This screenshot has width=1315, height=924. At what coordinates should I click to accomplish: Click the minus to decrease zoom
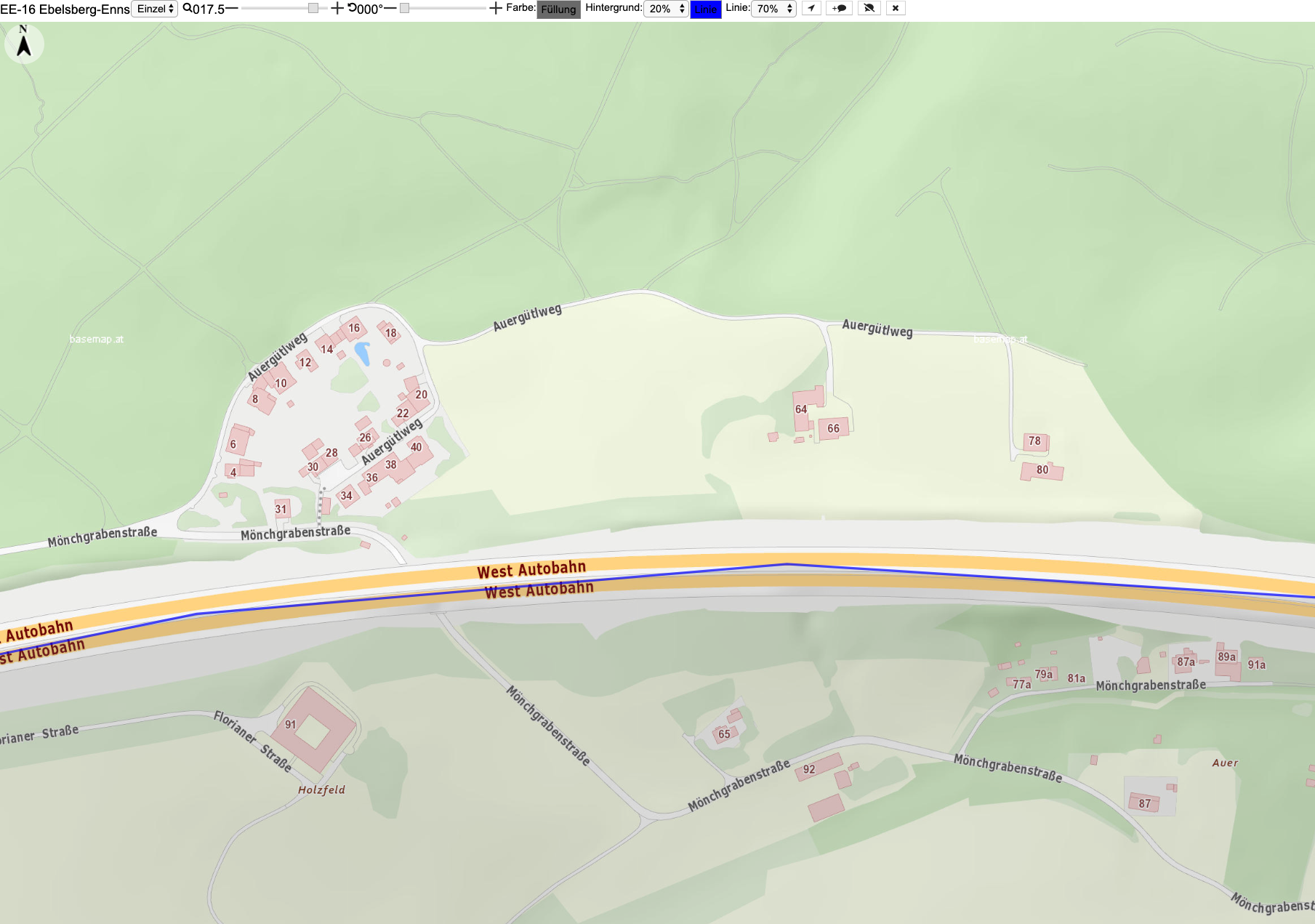232,9
